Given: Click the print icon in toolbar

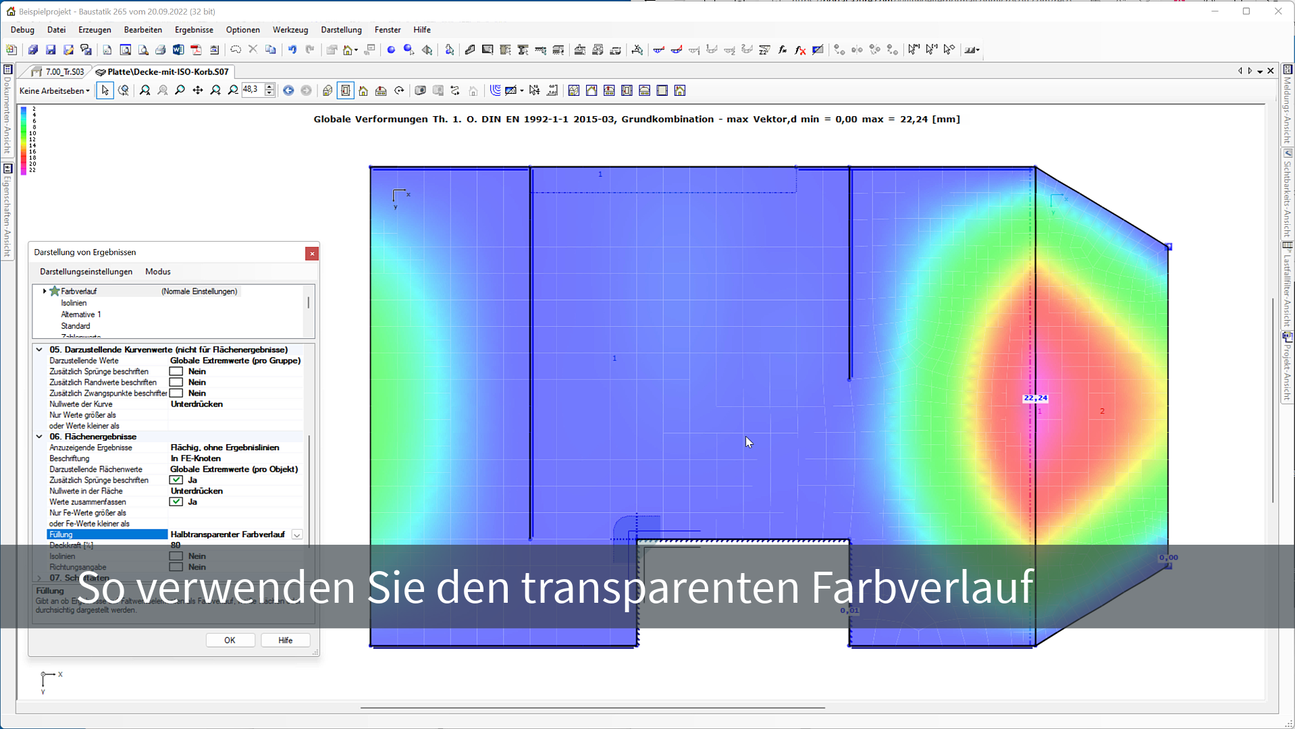Looking at the screenshot, I should 160,50.
